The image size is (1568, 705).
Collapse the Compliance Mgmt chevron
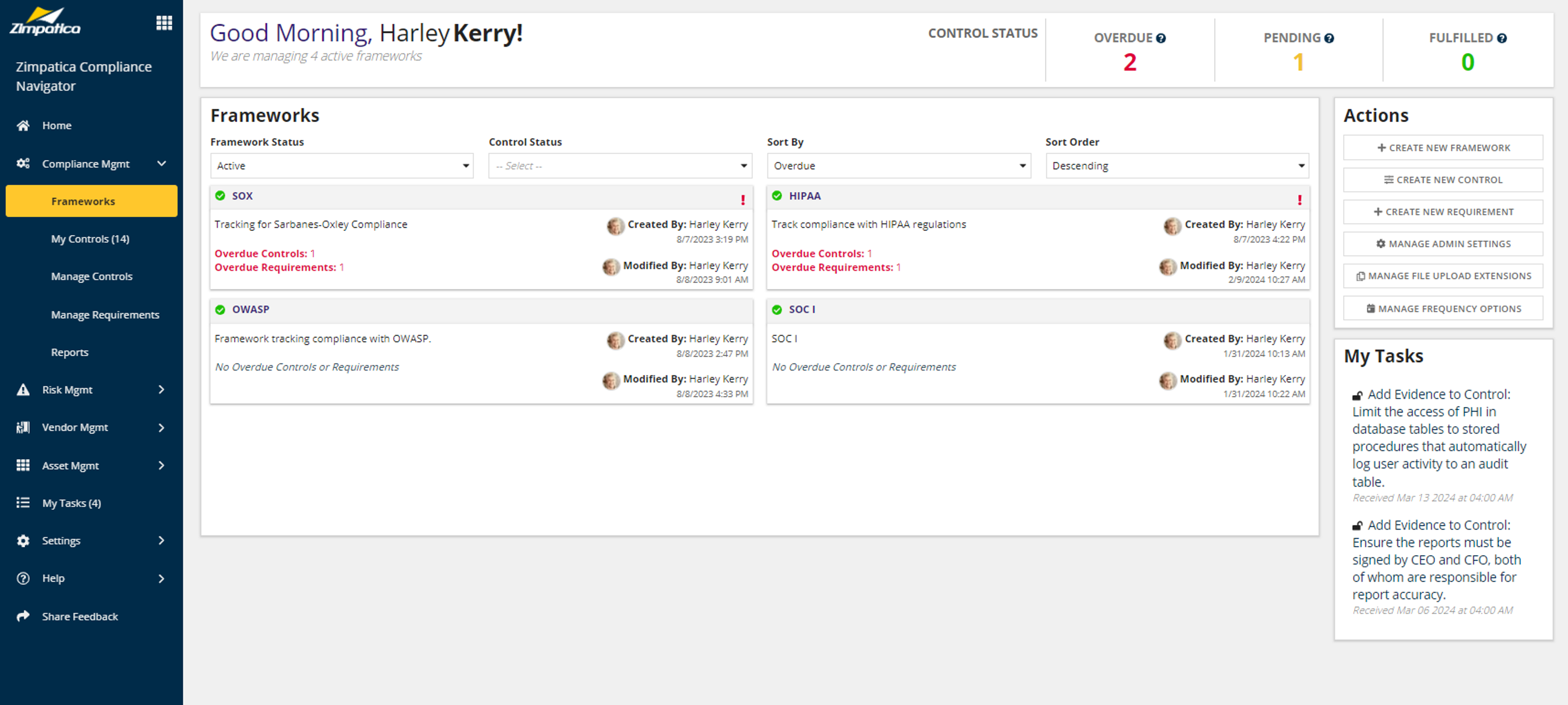click(161, 163)
